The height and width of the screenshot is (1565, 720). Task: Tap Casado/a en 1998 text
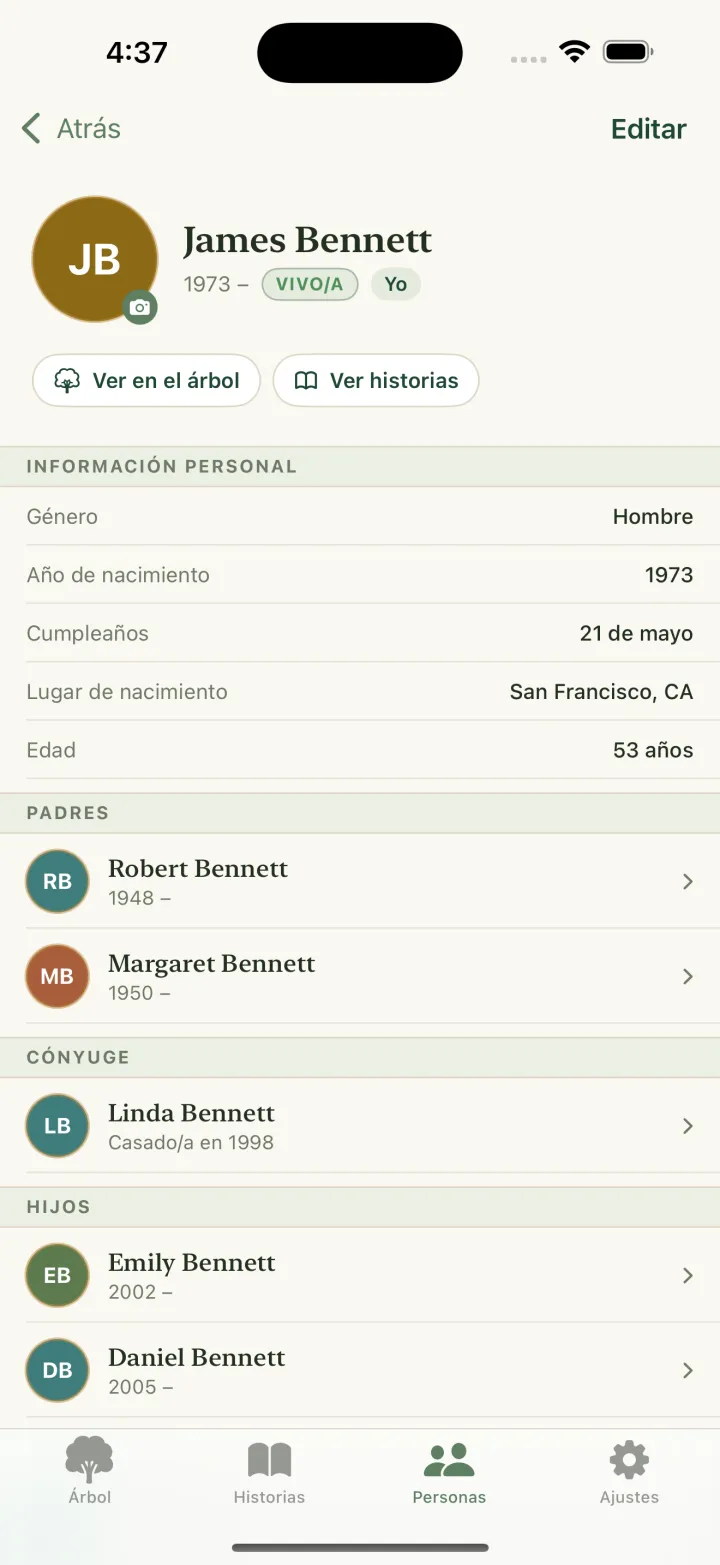191,1142
